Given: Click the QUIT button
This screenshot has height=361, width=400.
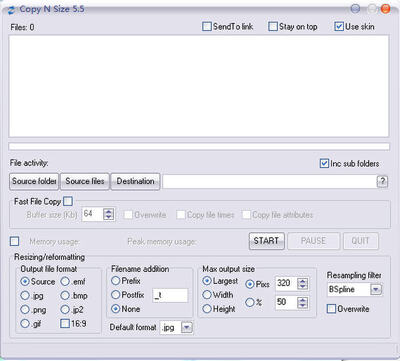Looking at the screenshot, I should click(x=361, y=241).
